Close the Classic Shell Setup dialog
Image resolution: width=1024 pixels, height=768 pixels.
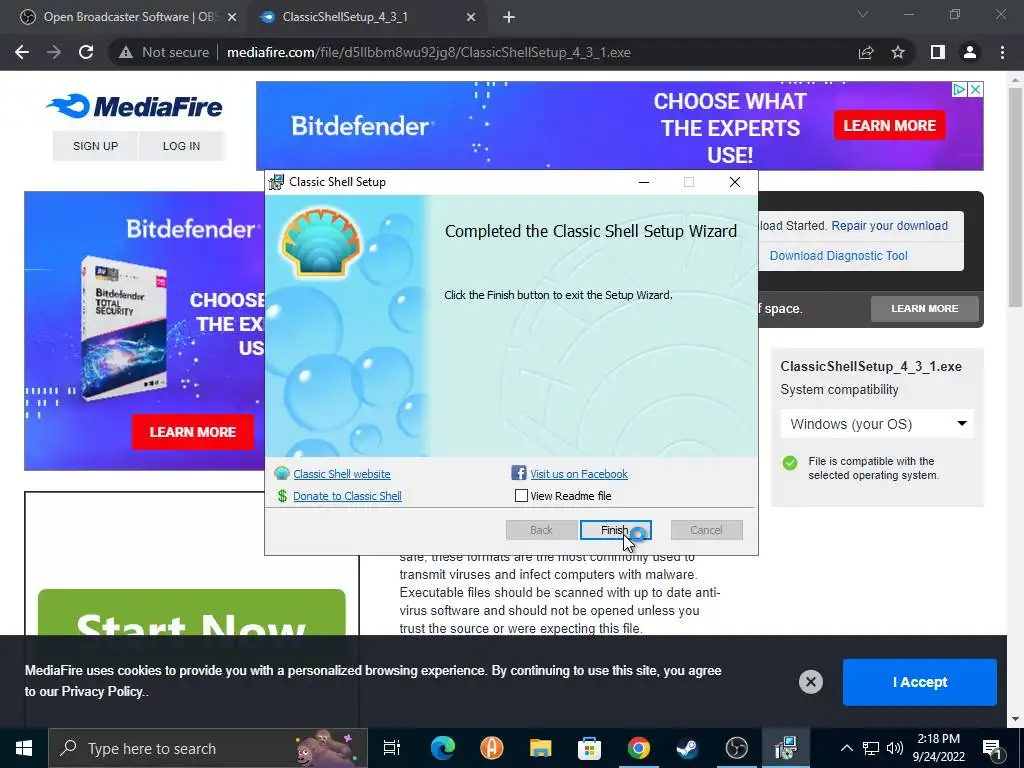[735, 182]
